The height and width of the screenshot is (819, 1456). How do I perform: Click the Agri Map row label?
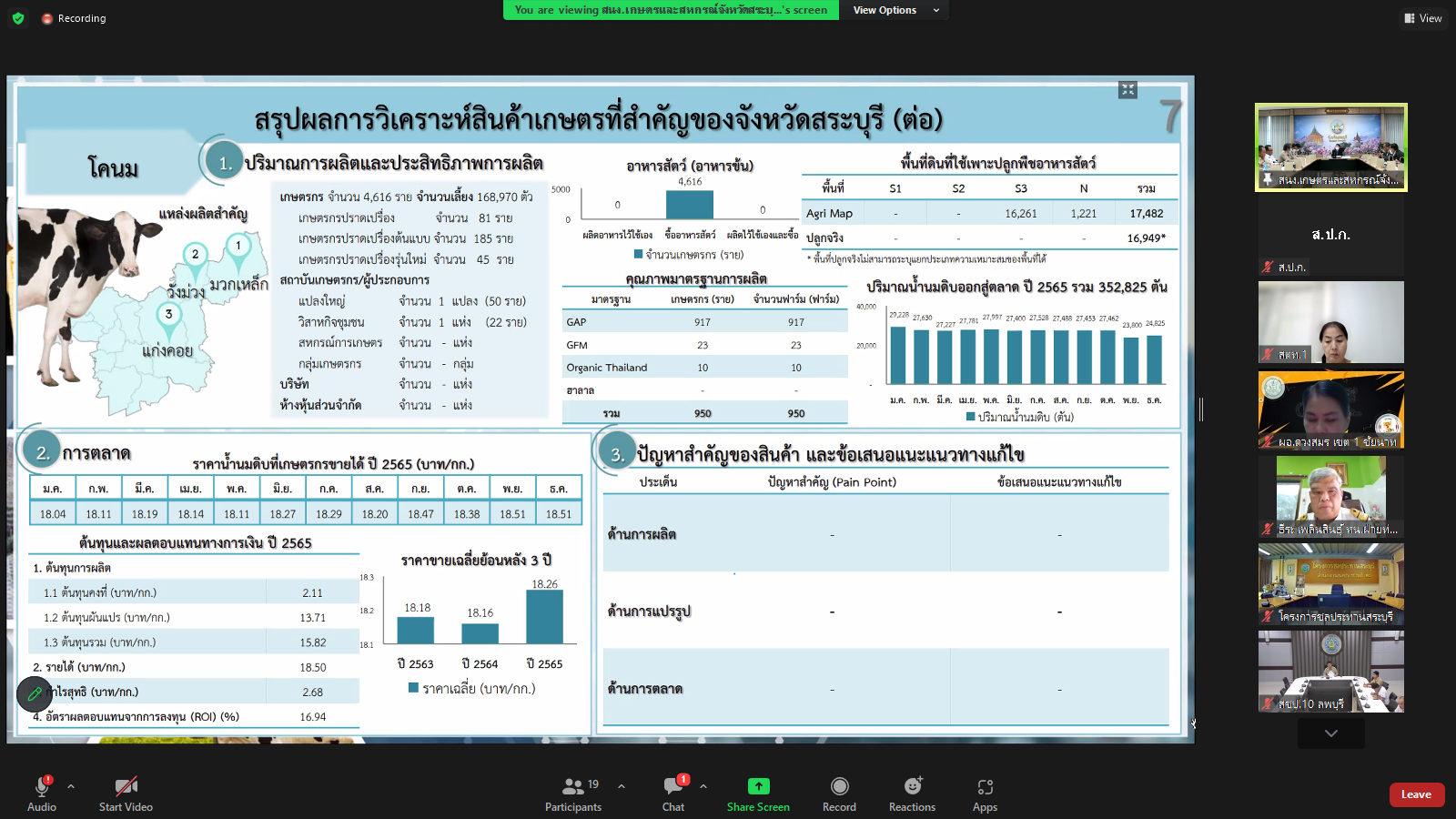click(x=829, y=214)
